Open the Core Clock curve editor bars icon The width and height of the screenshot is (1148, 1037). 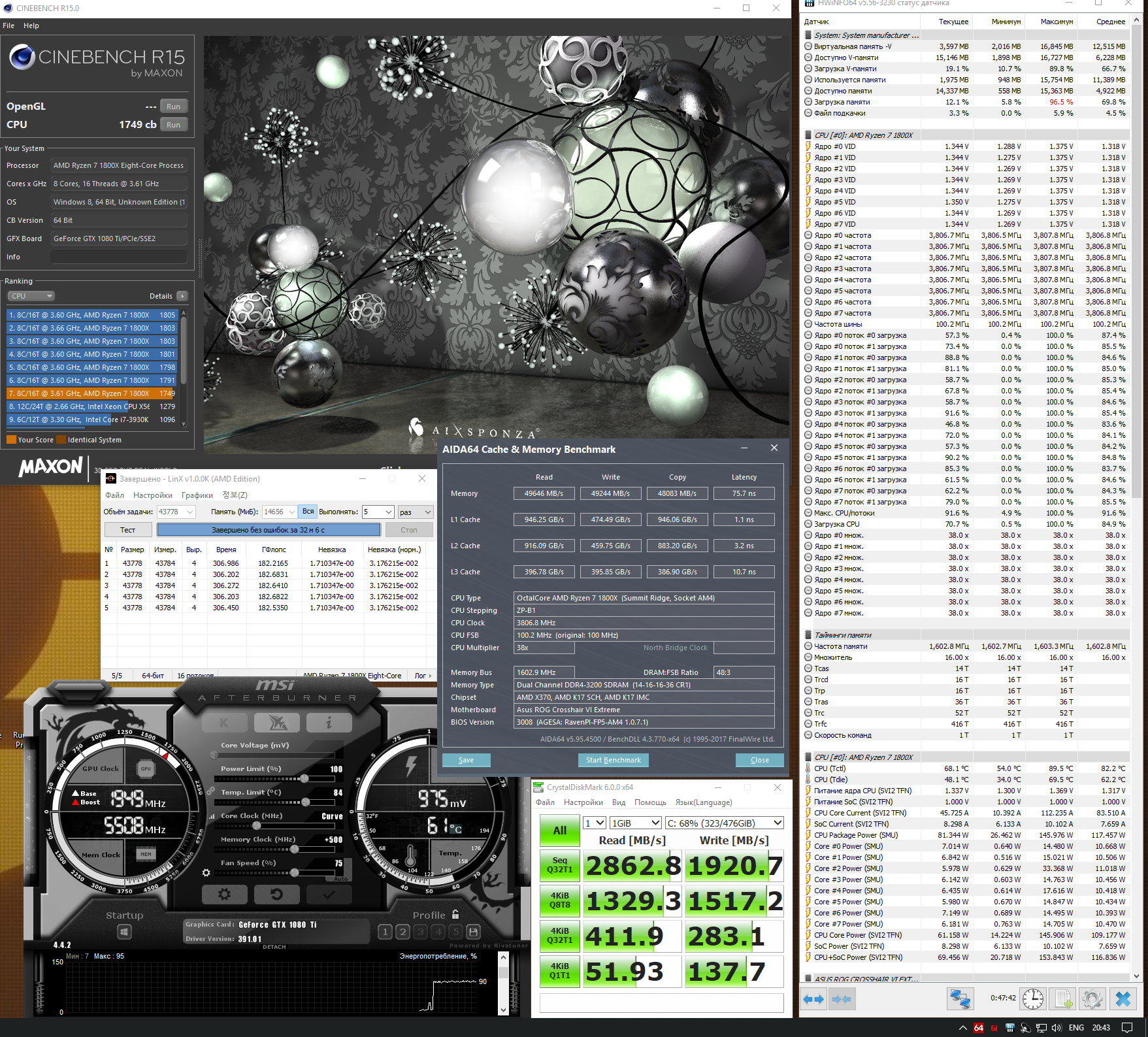pos(212,816)
